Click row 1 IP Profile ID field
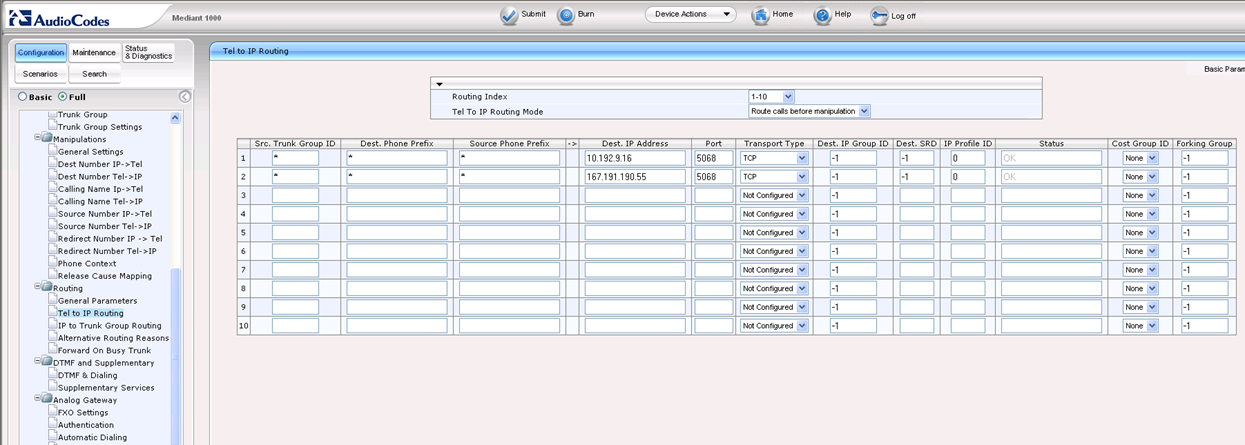 [x=968, y=158]
